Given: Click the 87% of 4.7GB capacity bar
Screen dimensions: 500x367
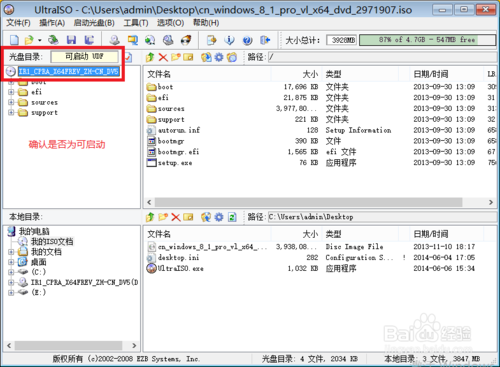Looking at the screenshot, I should click(x=427, y=40).
